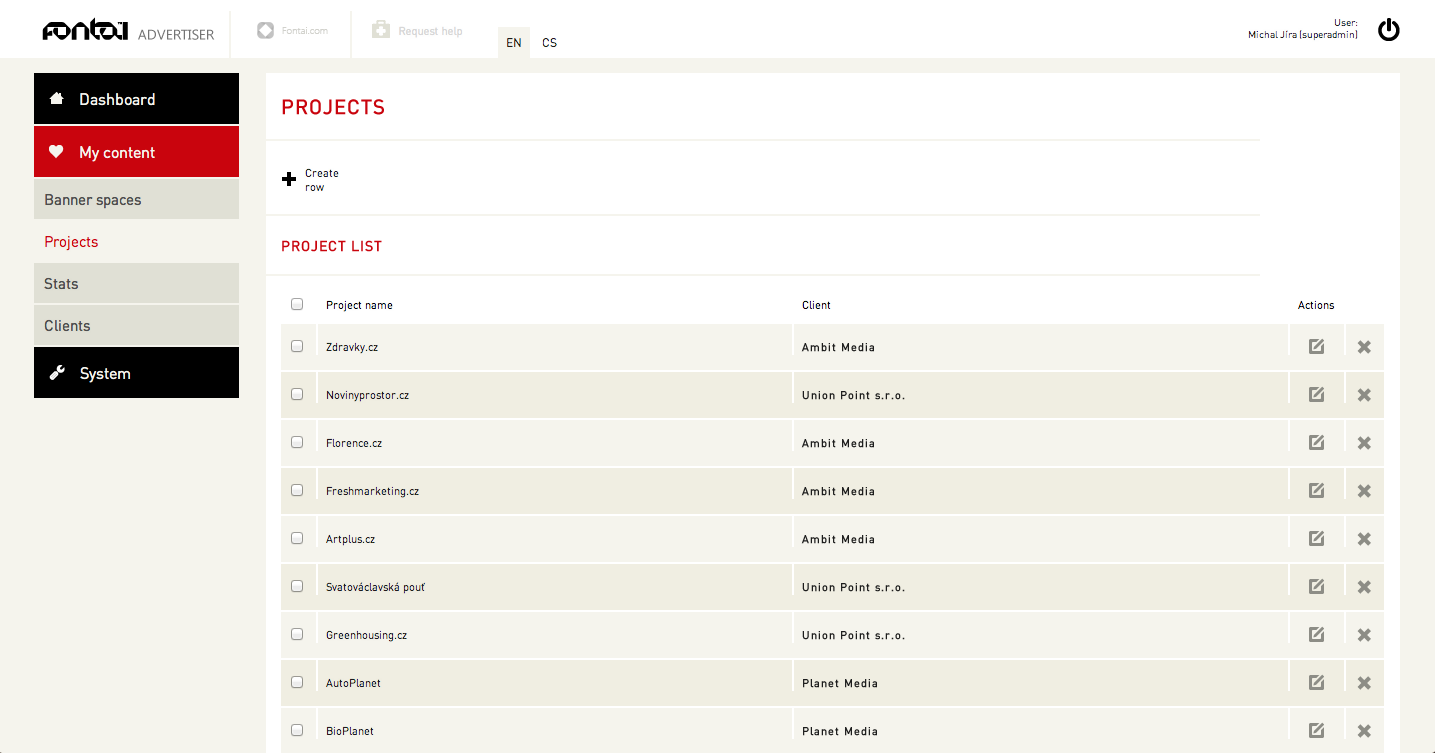
Task: Check the Freshmarketing.cz row checkbox
Action: pyautogui.click(x=297, y=490)
